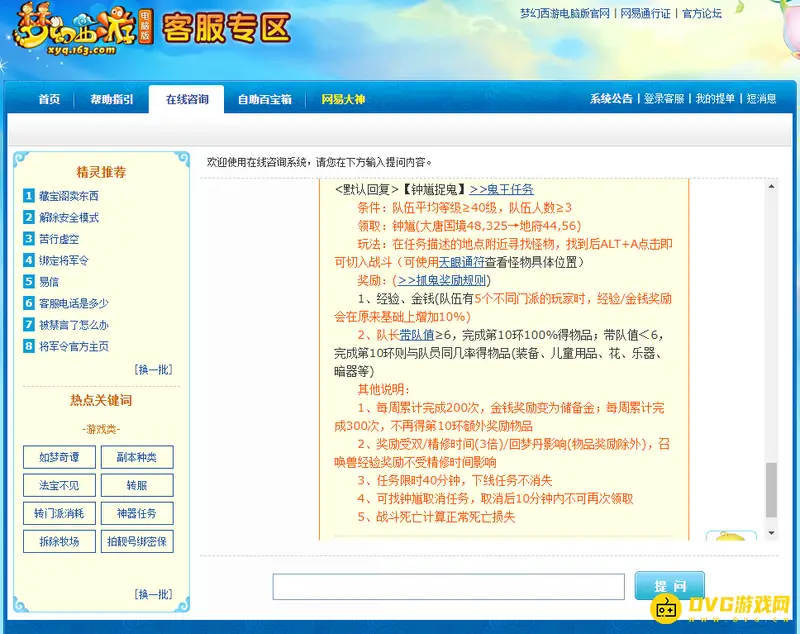Open the >>鬼王任务 link

tap(502, 189)
